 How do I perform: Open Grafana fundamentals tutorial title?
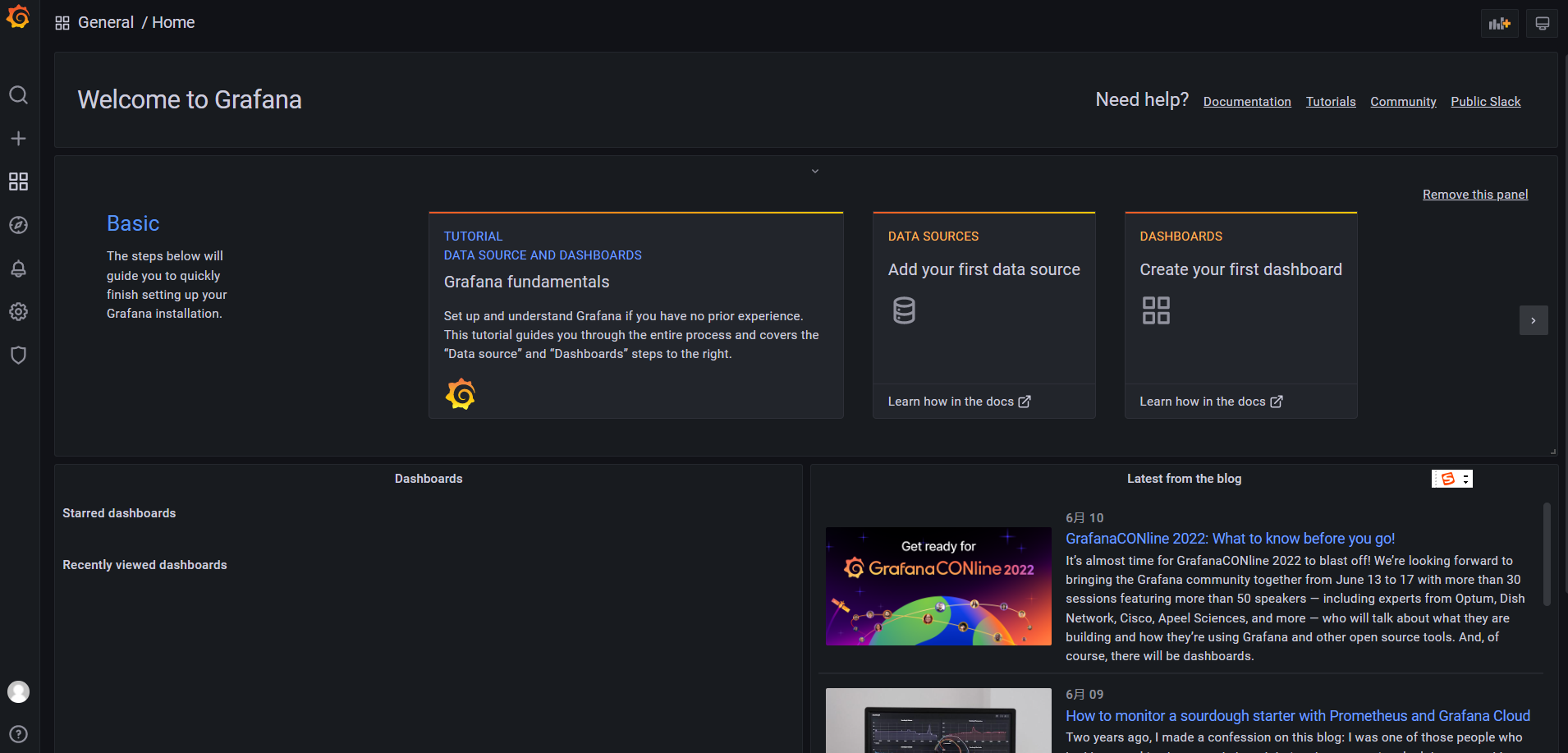point(527,282)
